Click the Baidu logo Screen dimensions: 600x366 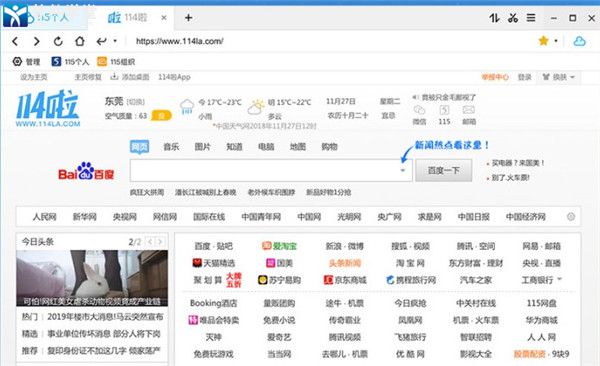(x=86, y=171)
